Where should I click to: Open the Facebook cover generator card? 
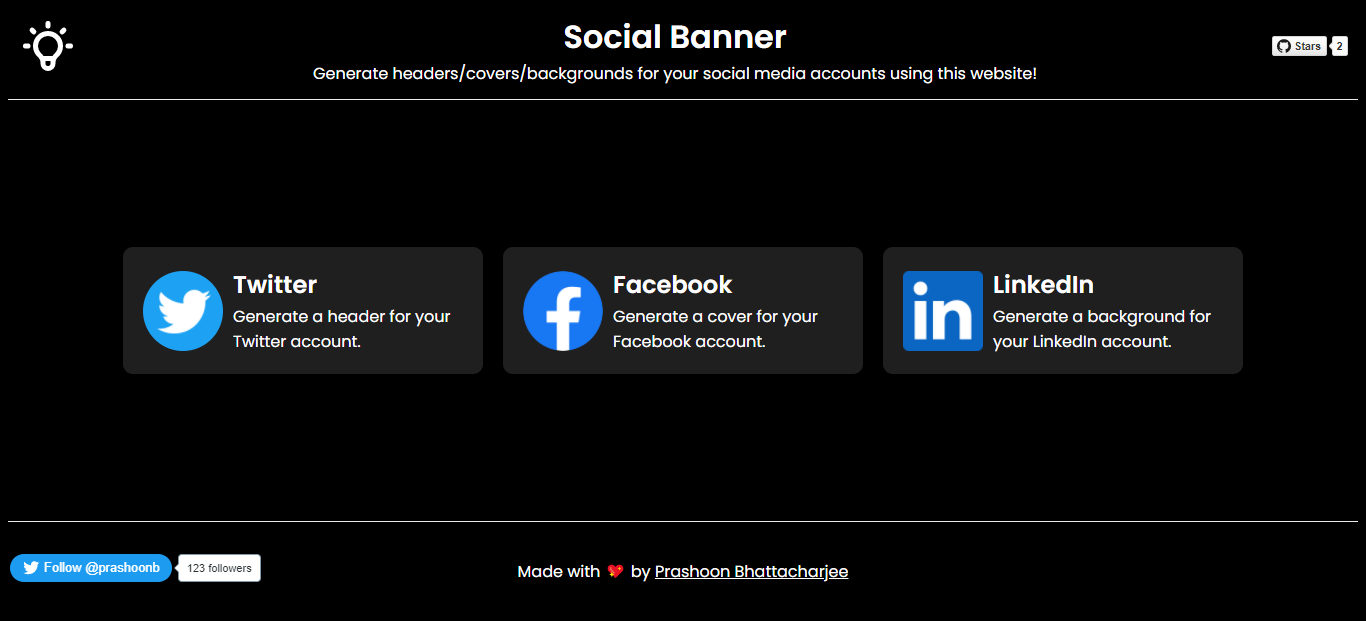[682, 310]
